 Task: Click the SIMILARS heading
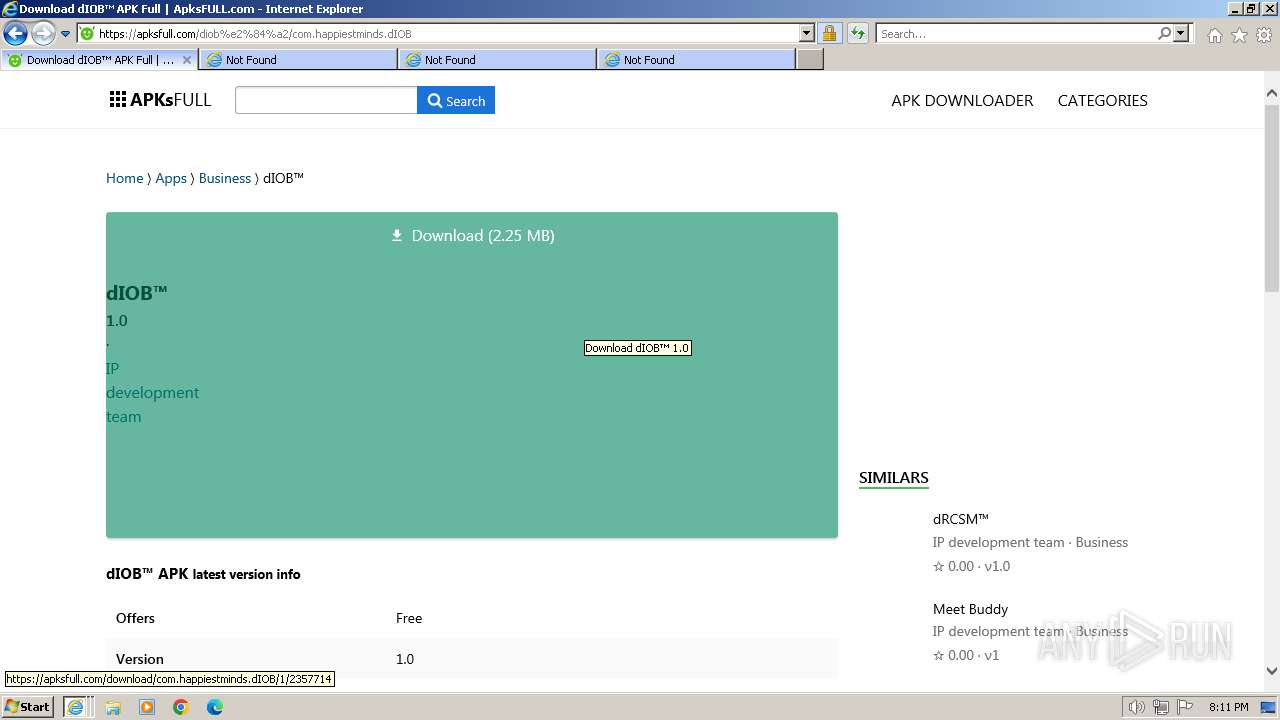pyautogui.click(x=894, y=478)
